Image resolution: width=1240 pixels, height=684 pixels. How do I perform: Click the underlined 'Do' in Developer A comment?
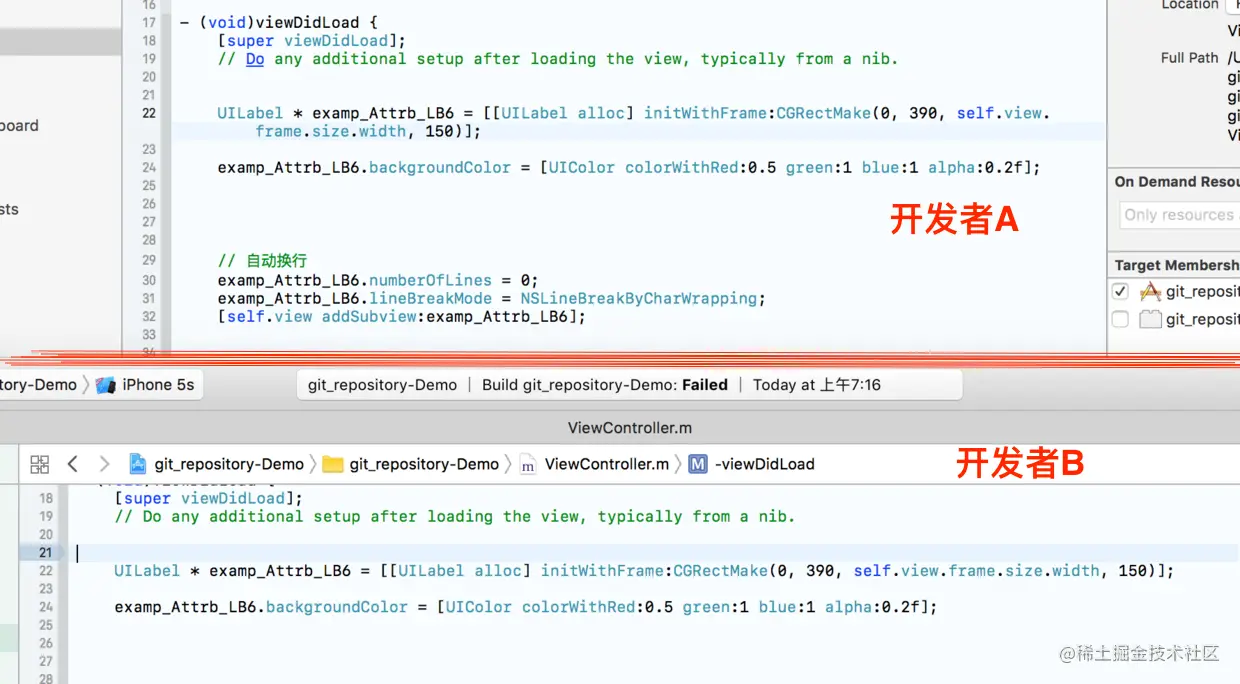tap(255, 59)
